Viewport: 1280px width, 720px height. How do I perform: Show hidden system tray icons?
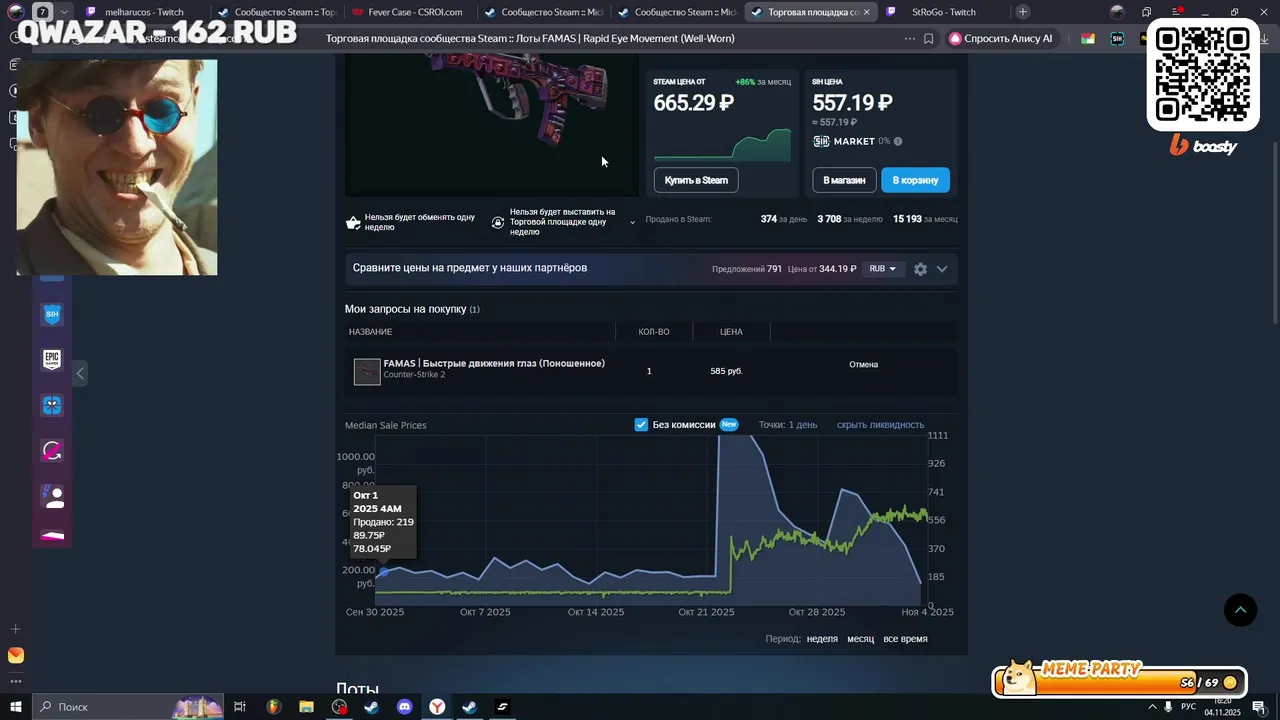click(1151, 707)
